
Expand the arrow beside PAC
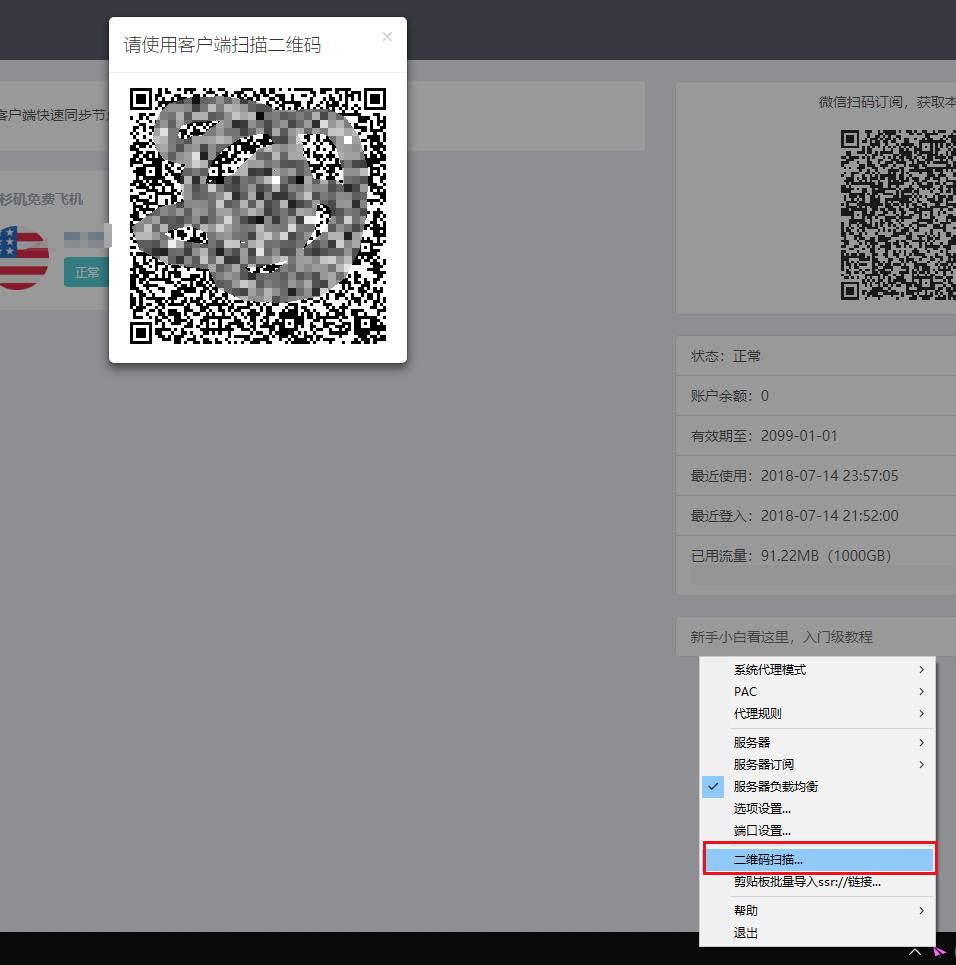pos(922,692)
